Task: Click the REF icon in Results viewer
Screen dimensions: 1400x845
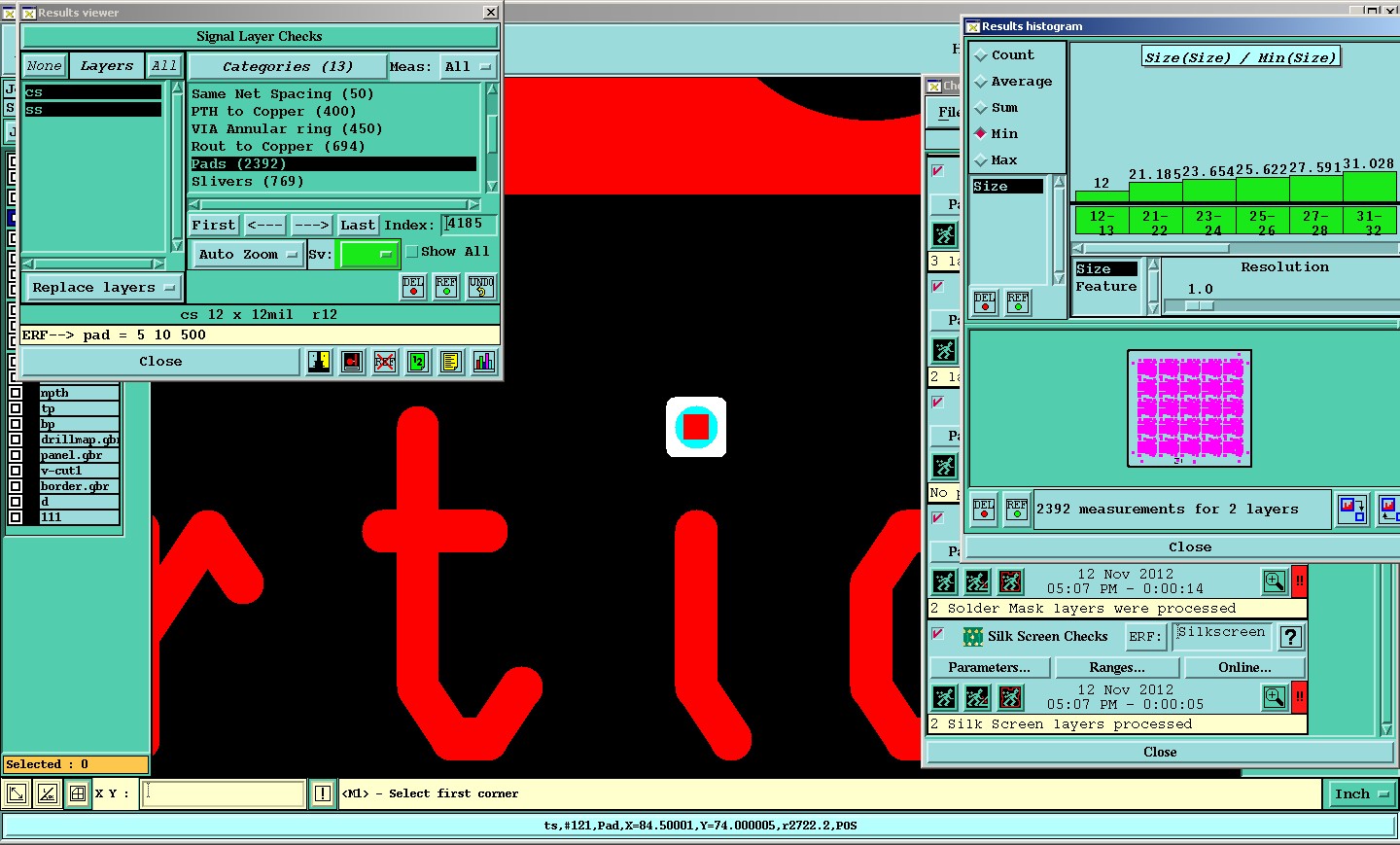Action: [446, 287]
